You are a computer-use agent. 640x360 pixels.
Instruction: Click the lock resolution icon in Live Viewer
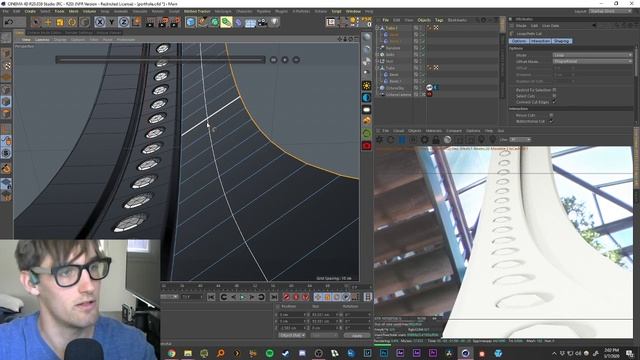coord(436,140)
